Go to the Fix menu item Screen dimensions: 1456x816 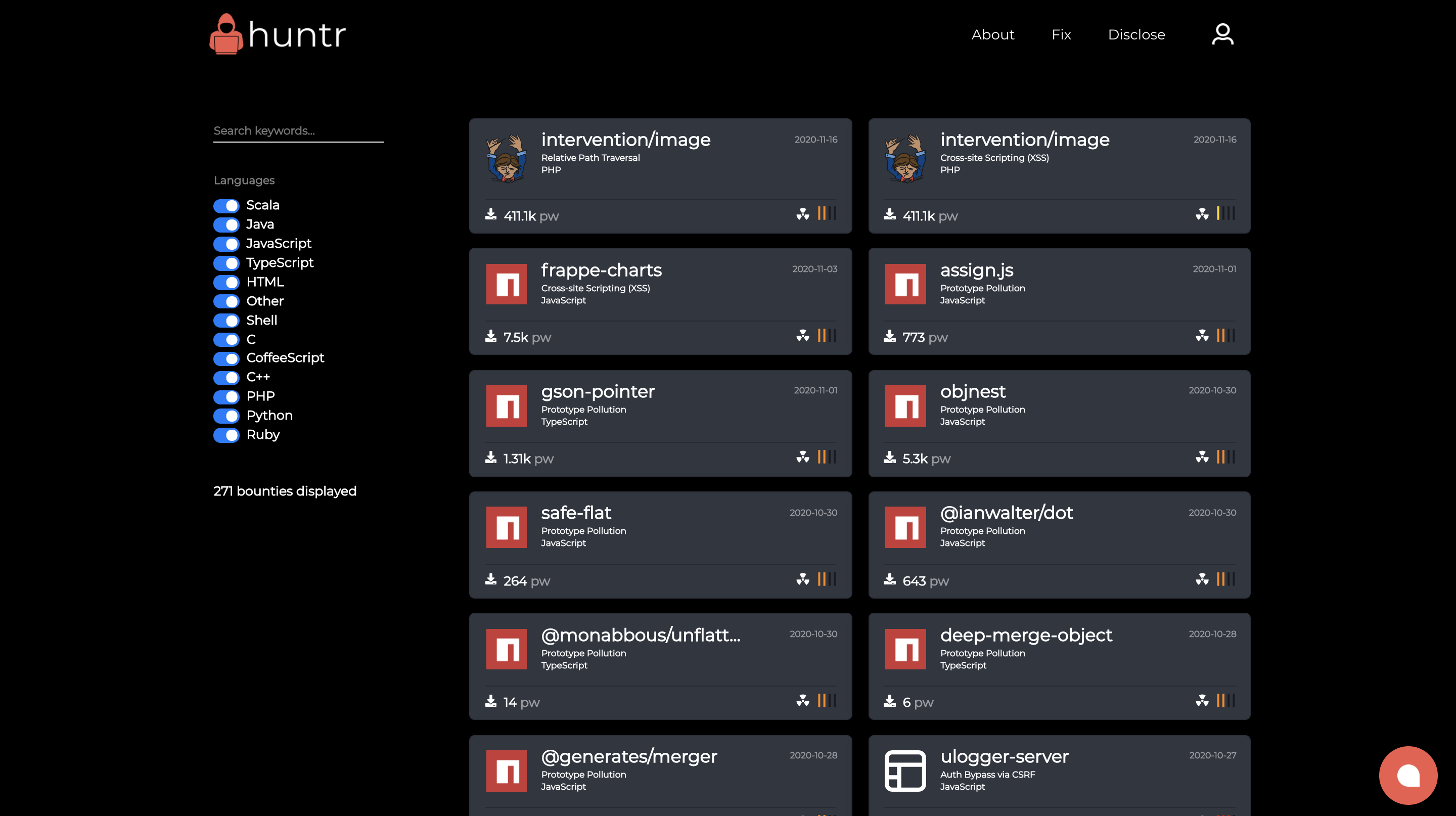[x=1061, y=34]
